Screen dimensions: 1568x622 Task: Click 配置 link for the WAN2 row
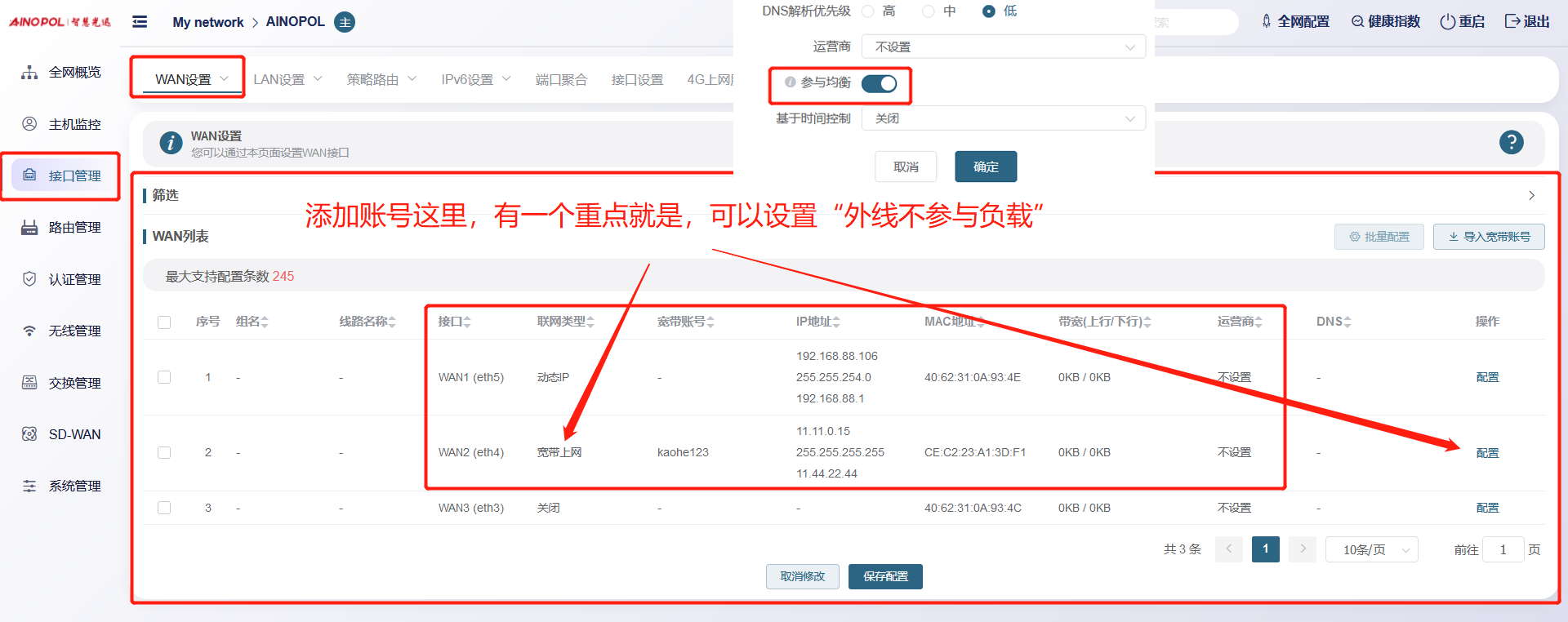coord(1487,453)
